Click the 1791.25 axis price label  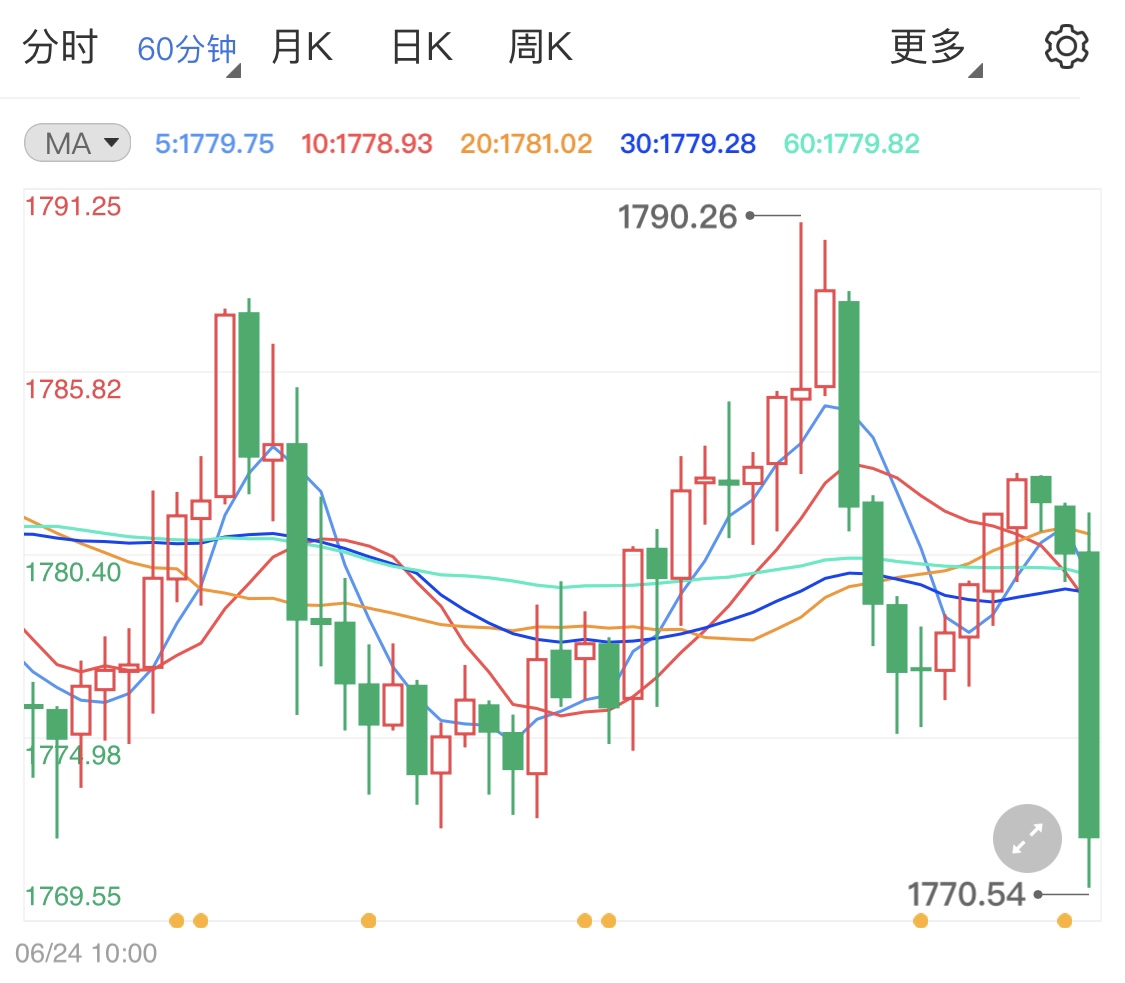pyautogui.click(x=73, y=207)
